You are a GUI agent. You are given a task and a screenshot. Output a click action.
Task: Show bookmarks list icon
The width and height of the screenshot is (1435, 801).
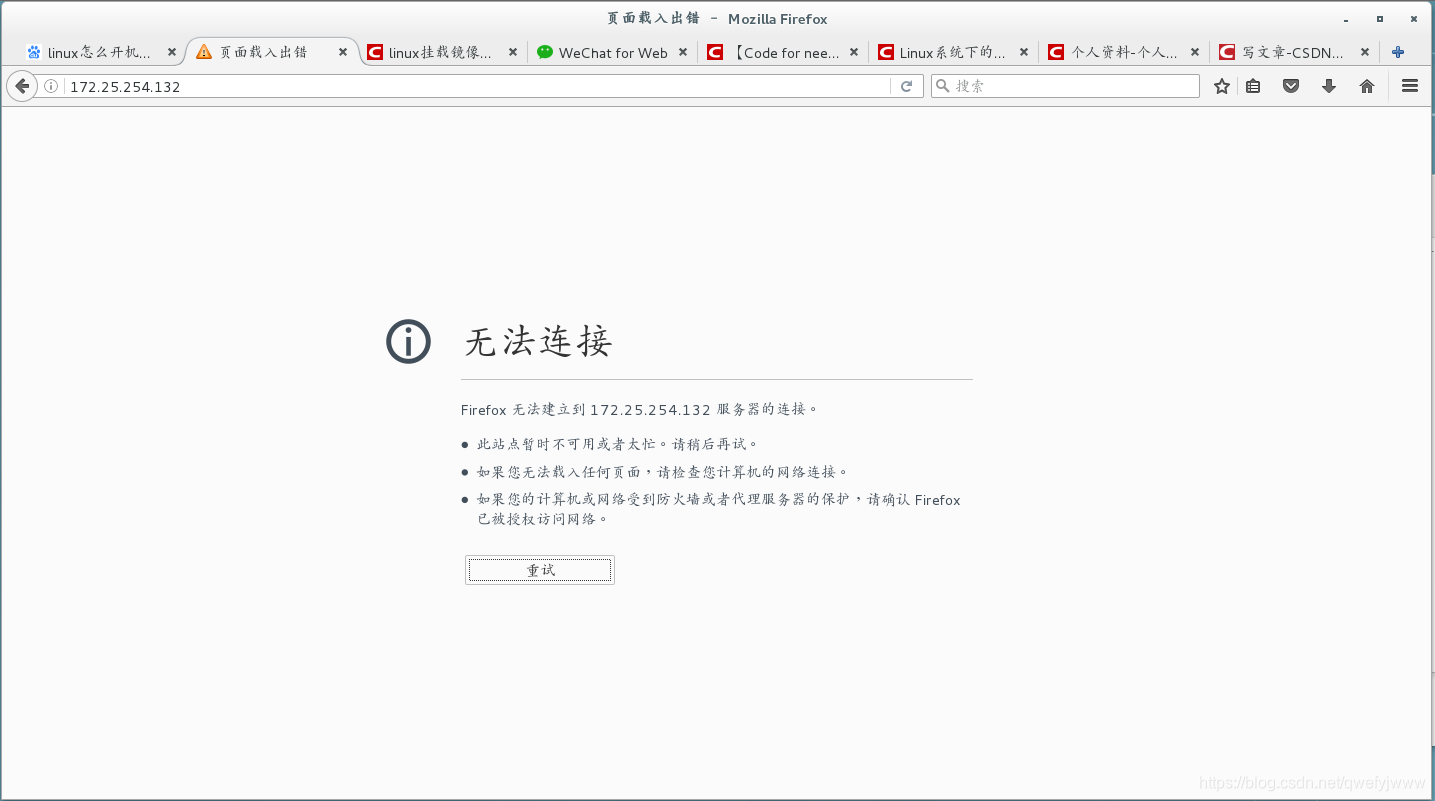(x=1253, y=87)
